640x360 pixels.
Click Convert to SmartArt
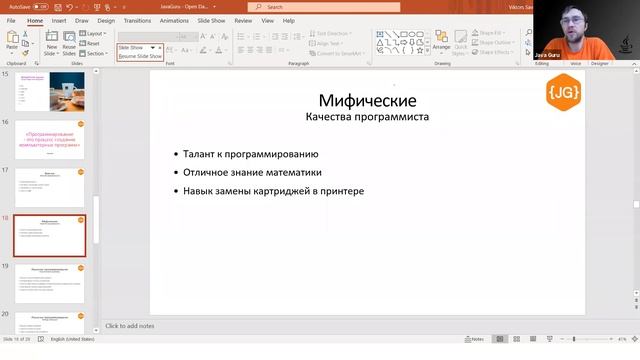pyautogui.click(x=337, y=53)
